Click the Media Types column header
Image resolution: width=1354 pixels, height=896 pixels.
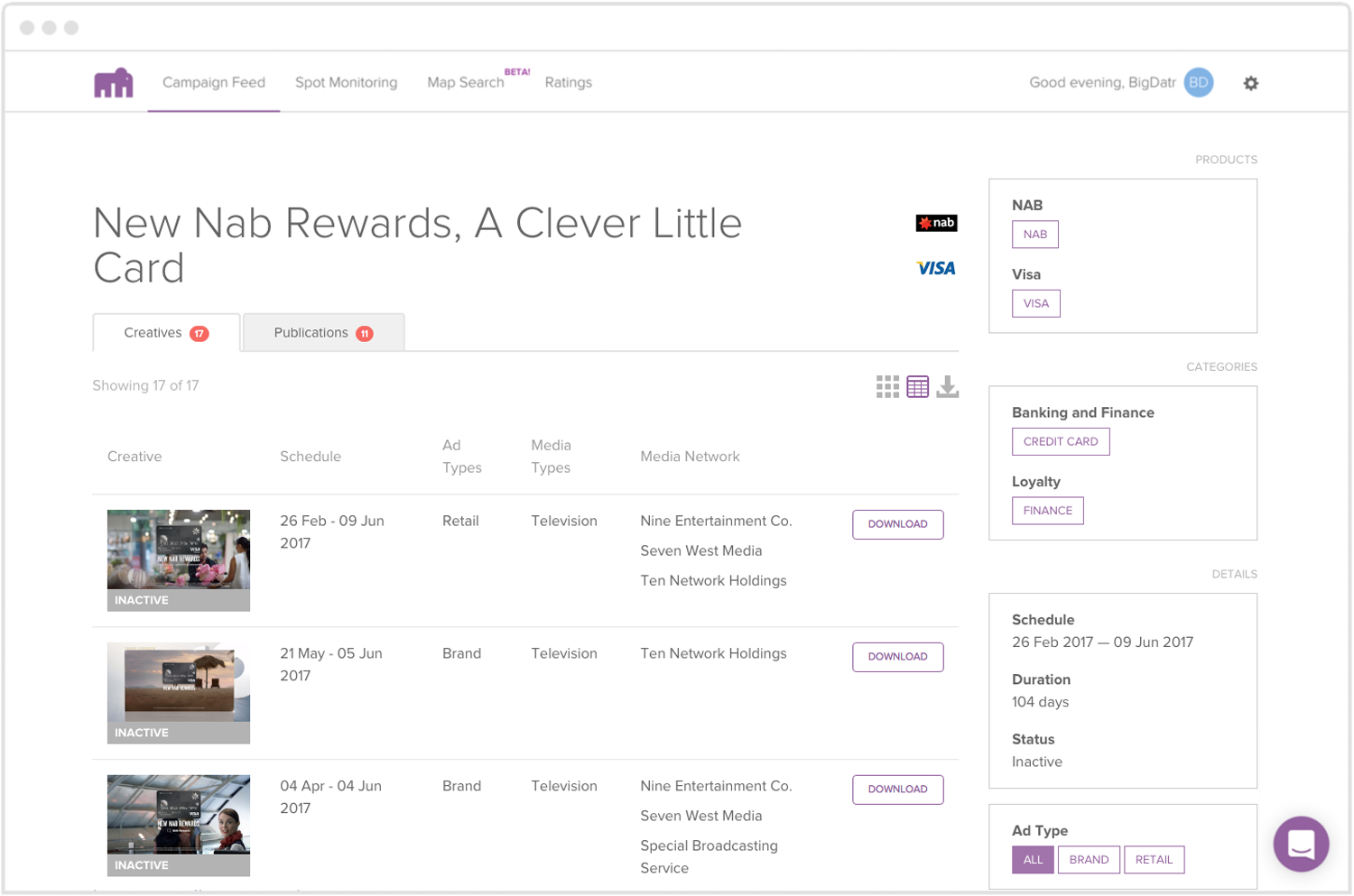tap(552, 457)
